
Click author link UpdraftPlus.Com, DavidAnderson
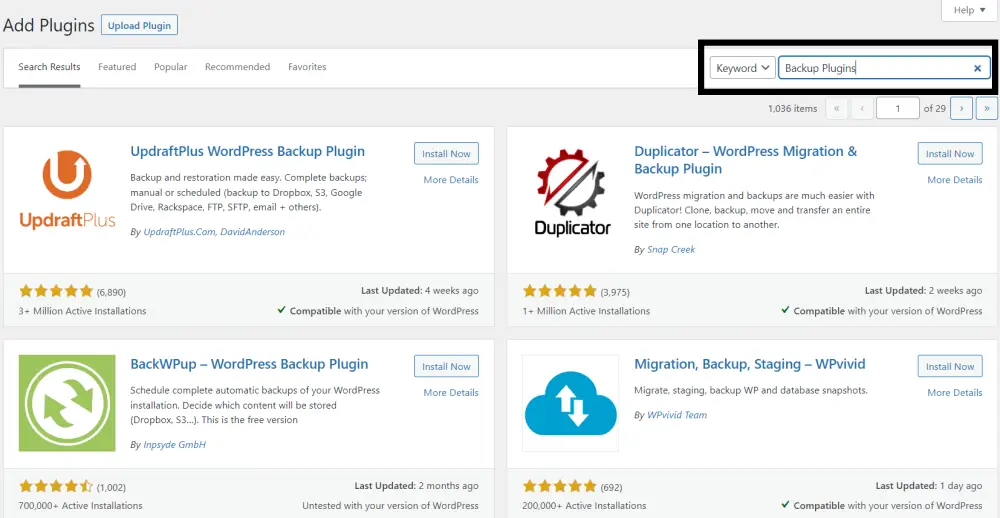214,232
